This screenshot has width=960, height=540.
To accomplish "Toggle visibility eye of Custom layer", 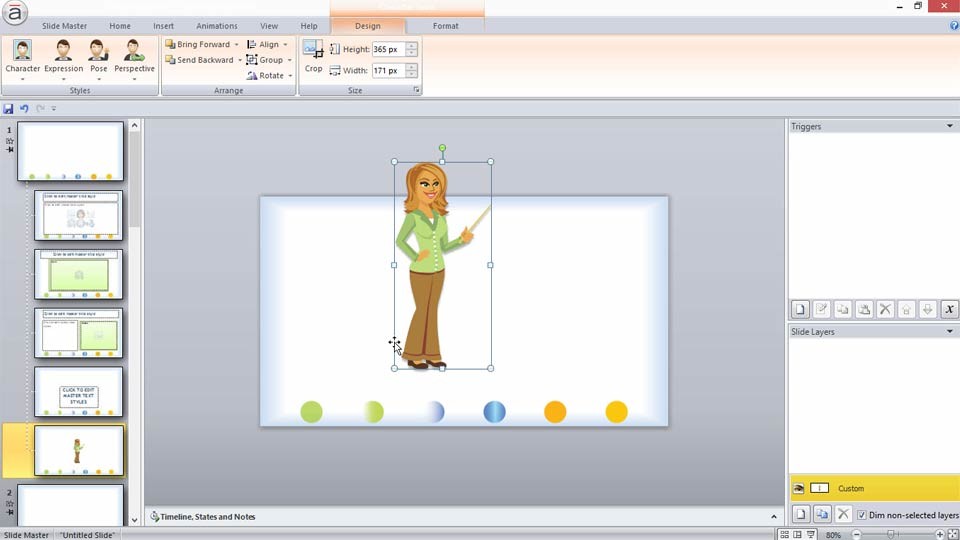I will tap(798, 489).
